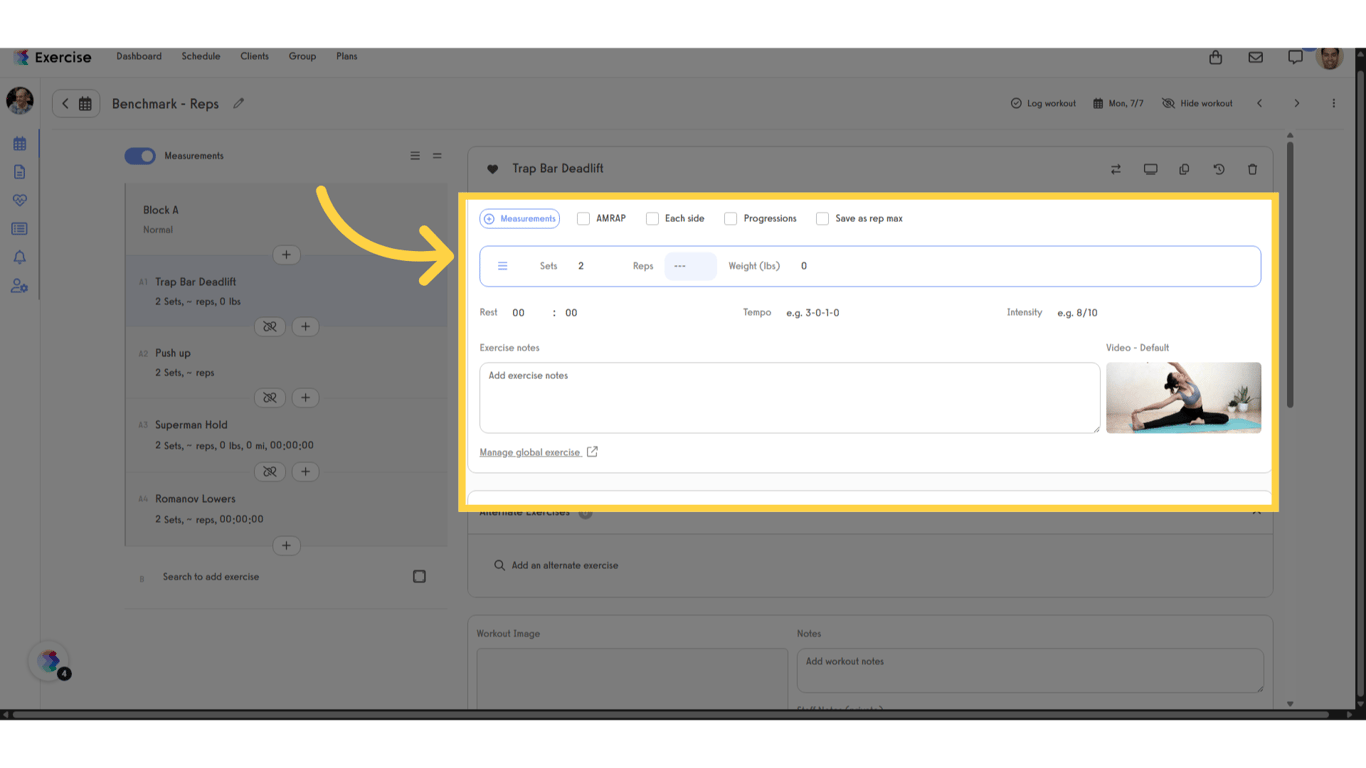Click the swap exercise arrows icon
1366x768 pixels.
tap(1116, 169)
